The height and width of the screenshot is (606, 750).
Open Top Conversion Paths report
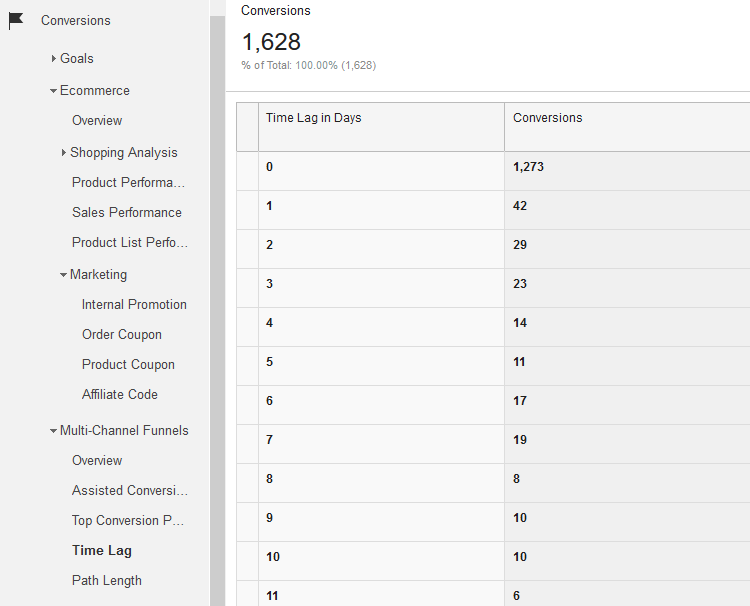click(129, 521)
